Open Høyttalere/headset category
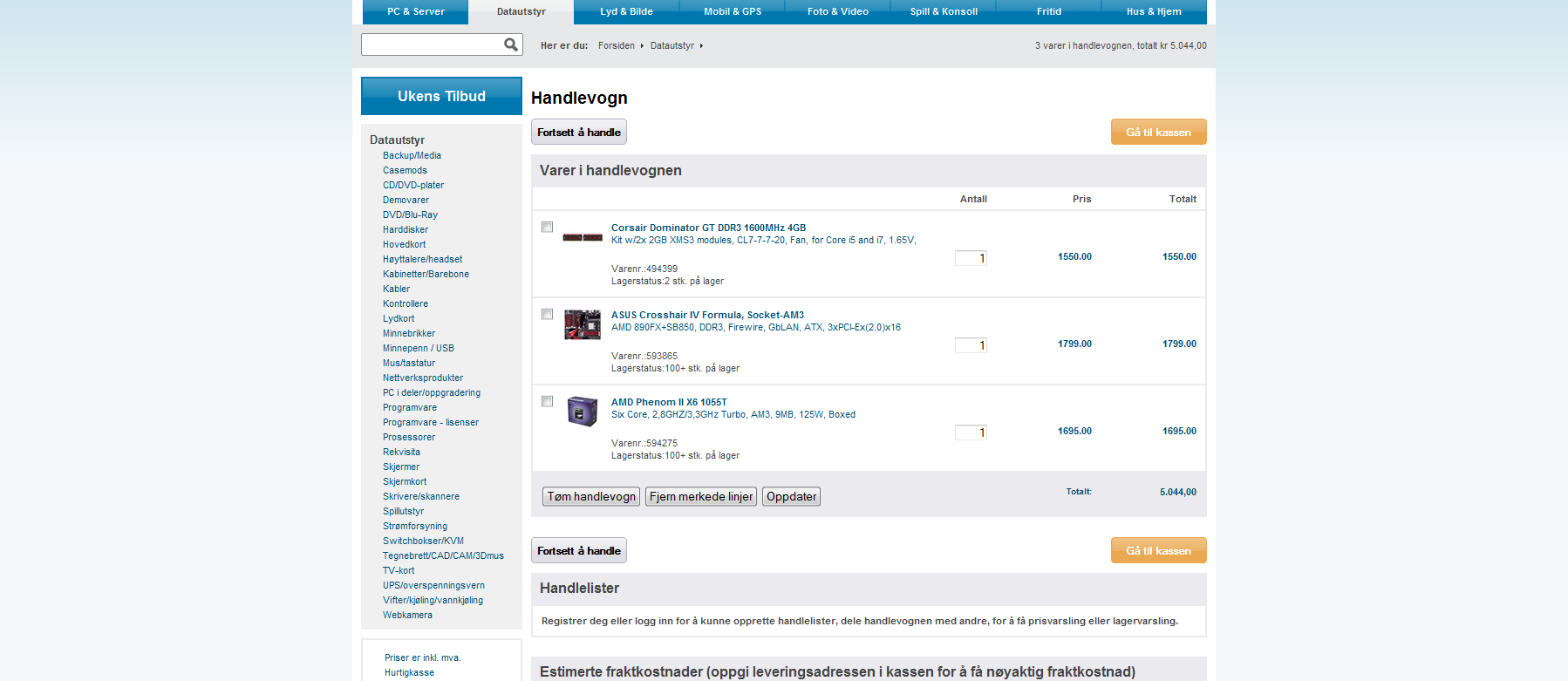Image resolution: width=1568 pixels, height=681 pixels. (x=422, y=259)
